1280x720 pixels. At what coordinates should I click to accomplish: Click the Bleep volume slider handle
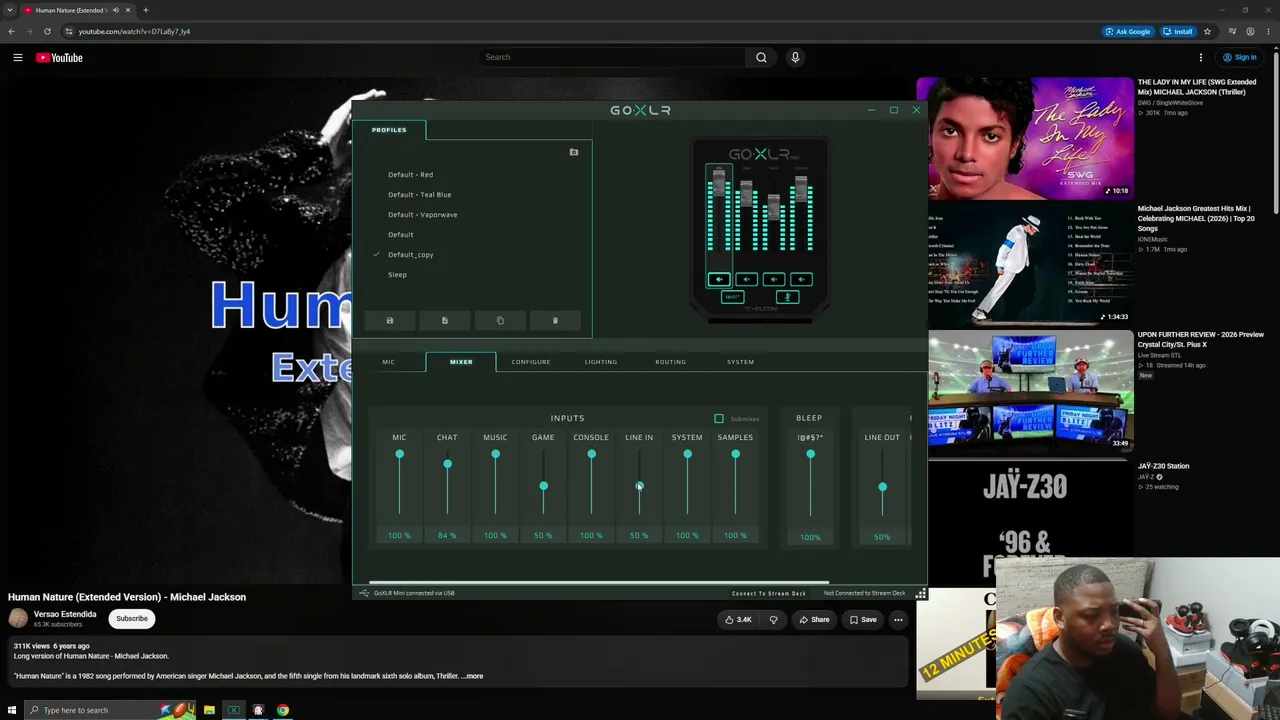click(x=810, y=455)
